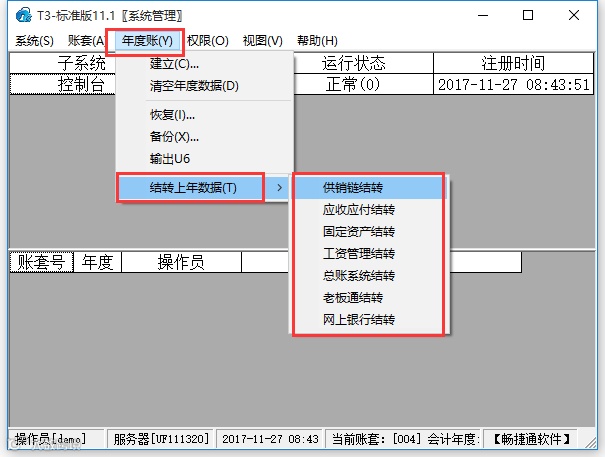Select 工资管理结转 submenu entry
Image resolution: width=605 pixels, height=457 pixels.
(x=368, y=254)
